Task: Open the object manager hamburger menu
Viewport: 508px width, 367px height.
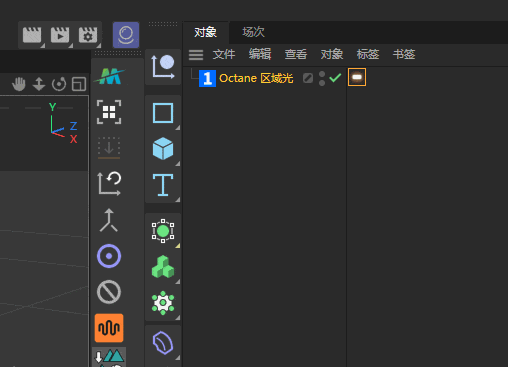Action: [x=196, y=55]
